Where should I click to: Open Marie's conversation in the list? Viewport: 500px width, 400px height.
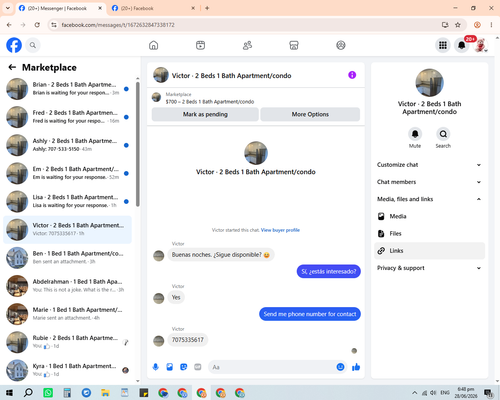[67, 314]
